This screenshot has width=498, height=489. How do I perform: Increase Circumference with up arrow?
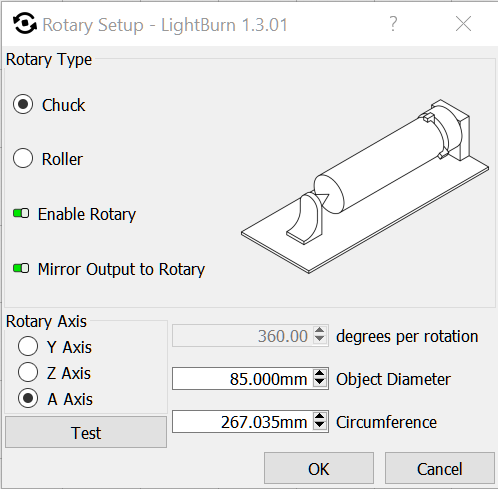[320, 416]
